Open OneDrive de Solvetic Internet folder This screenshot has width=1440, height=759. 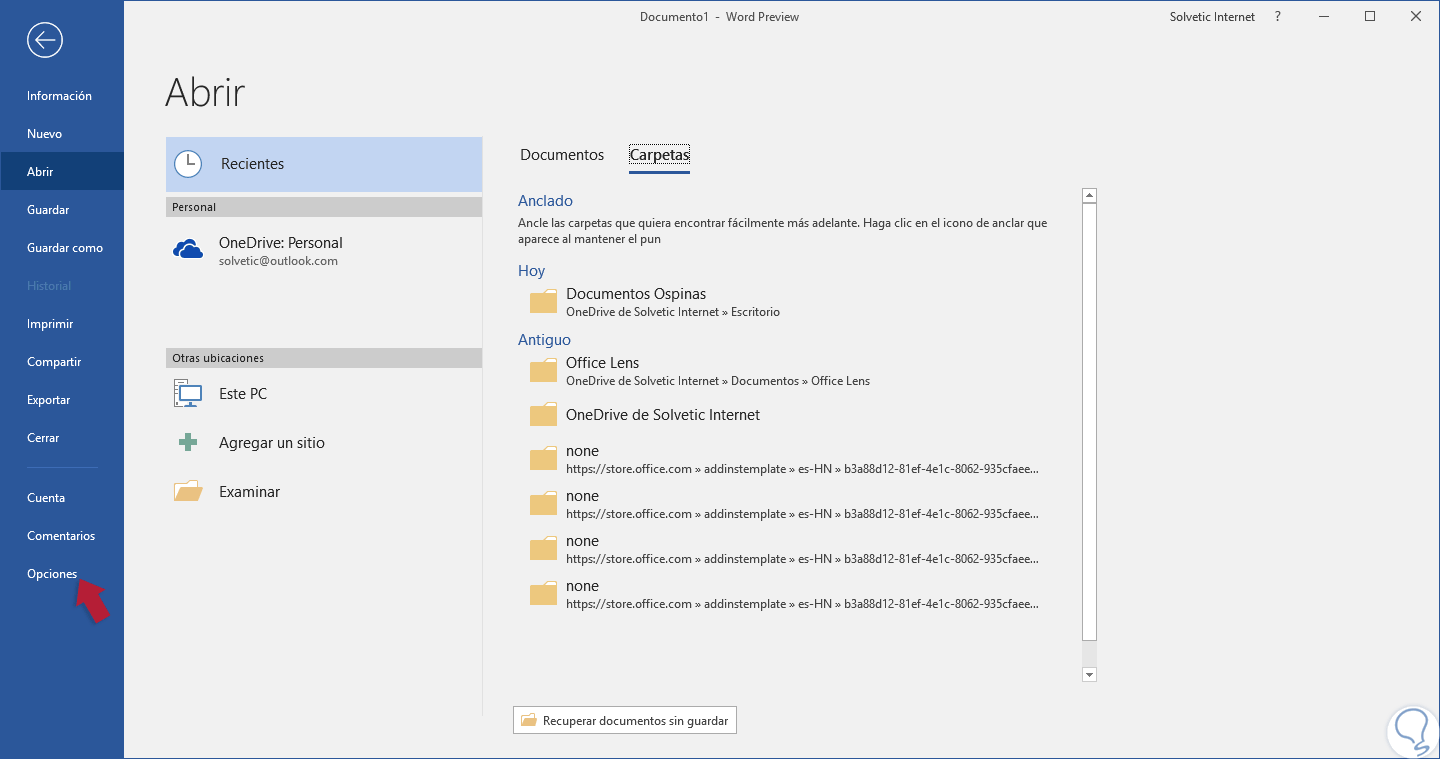pos(662,415)
